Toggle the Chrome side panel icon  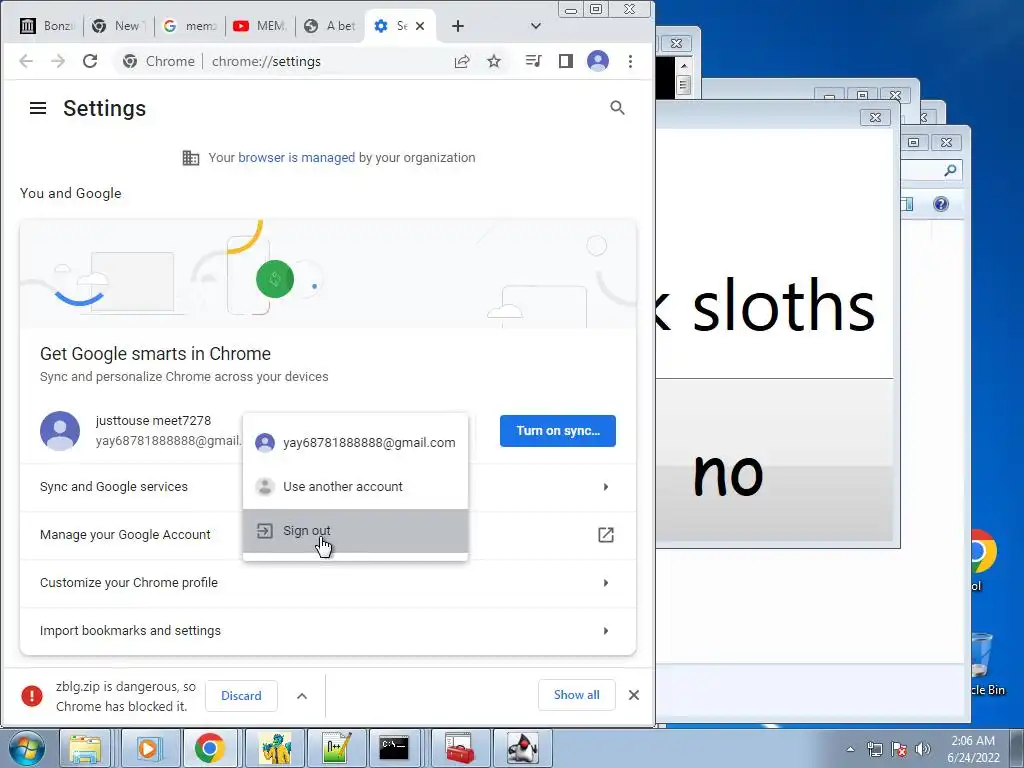tap(566, 61)
